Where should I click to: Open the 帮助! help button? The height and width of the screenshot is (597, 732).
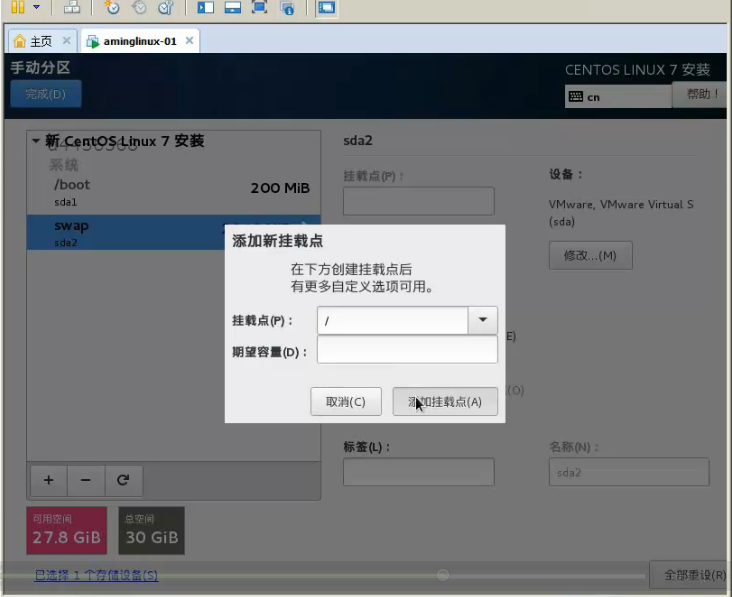[x=699, y=95]
